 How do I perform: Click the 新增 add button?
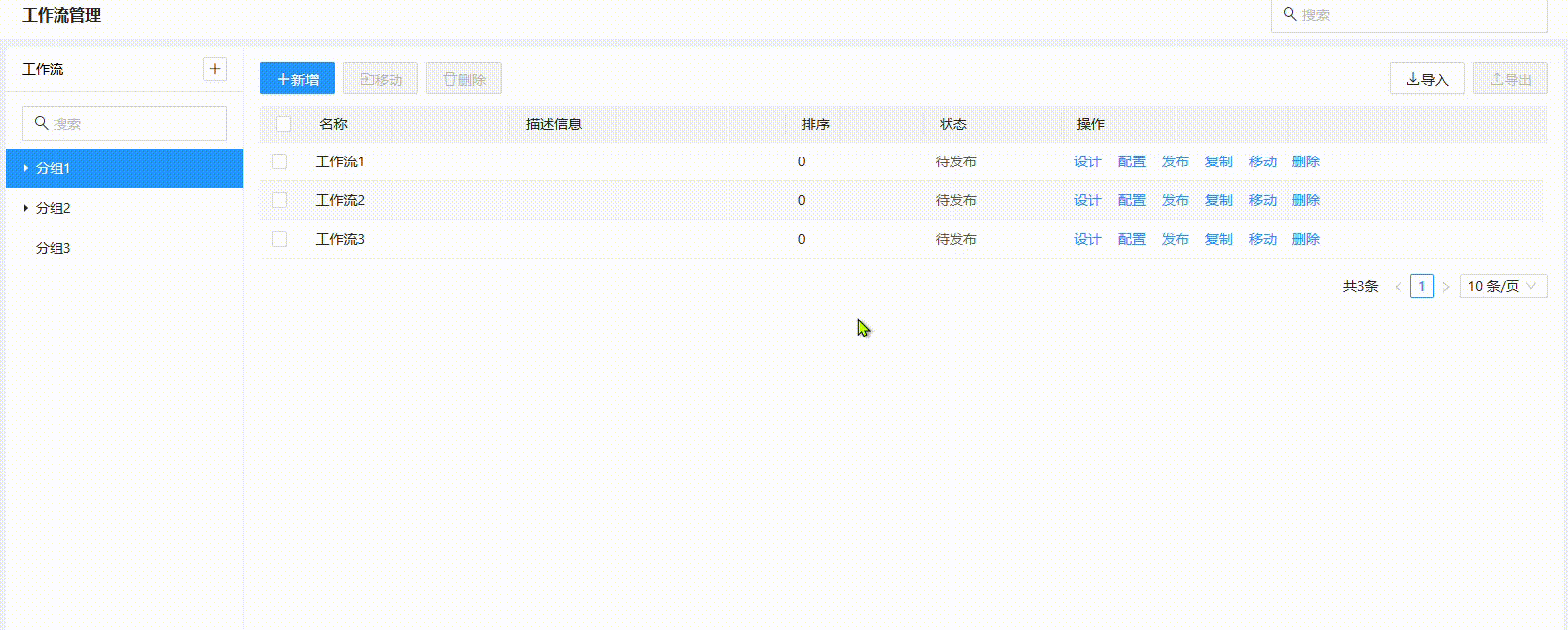pyautogui.click(x=297, y=79)
